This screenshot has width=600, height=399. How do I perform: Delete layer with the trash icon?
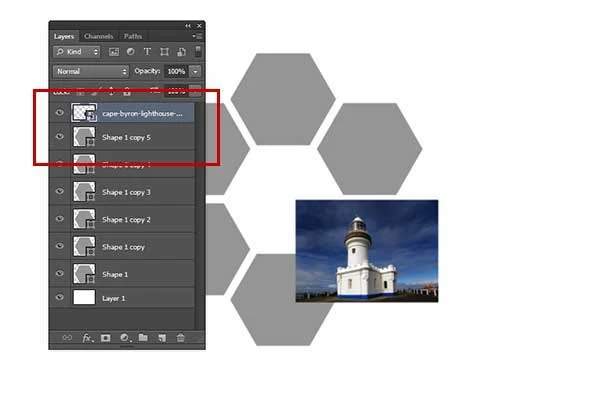pos(180,338)
